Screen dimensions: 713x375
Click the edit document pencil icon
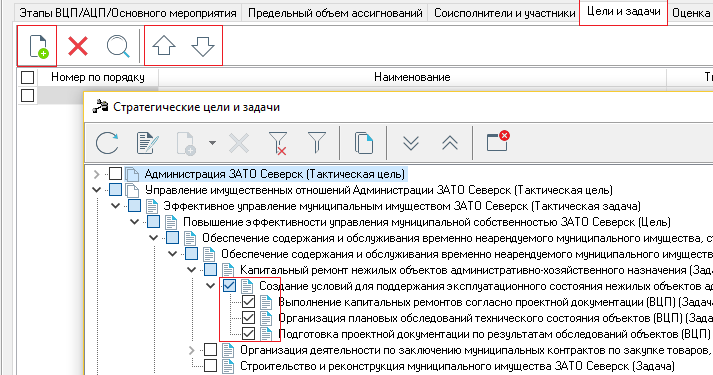point(147,143)
